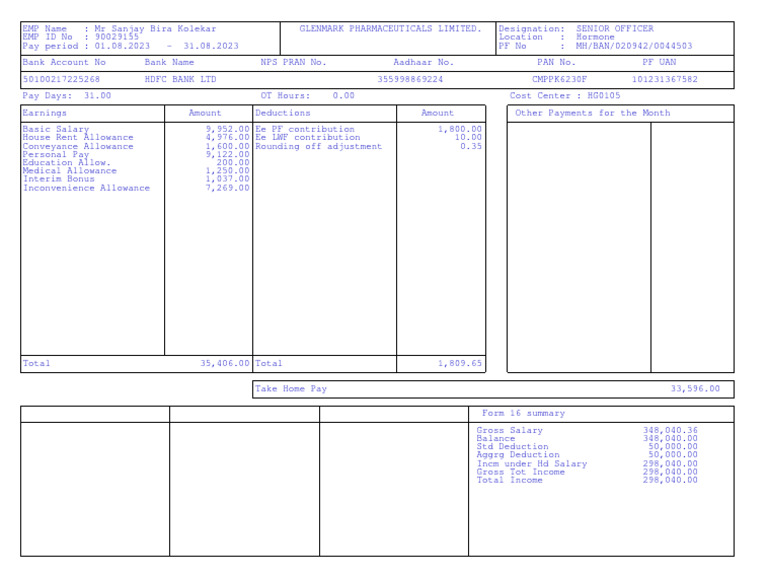768x578 pixels.
Task: Click the Cost Center code HG0105
Action: coord(604,96)
